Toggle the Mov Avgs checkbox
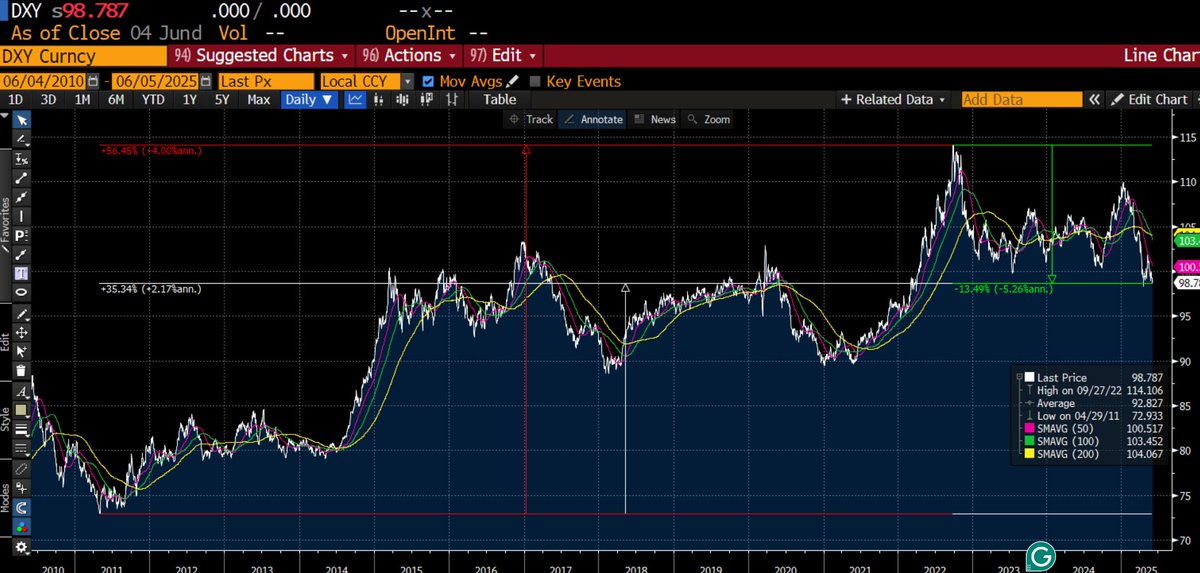Viewport: 1200px width, 573px height. 428,81
